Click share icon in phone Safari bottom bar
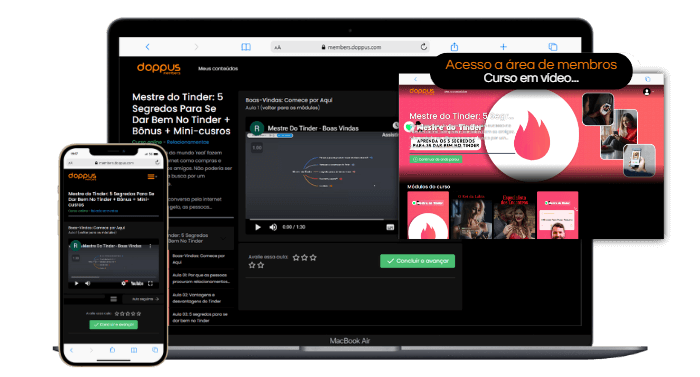Viewport: 700px width, 377px height. 112,350
